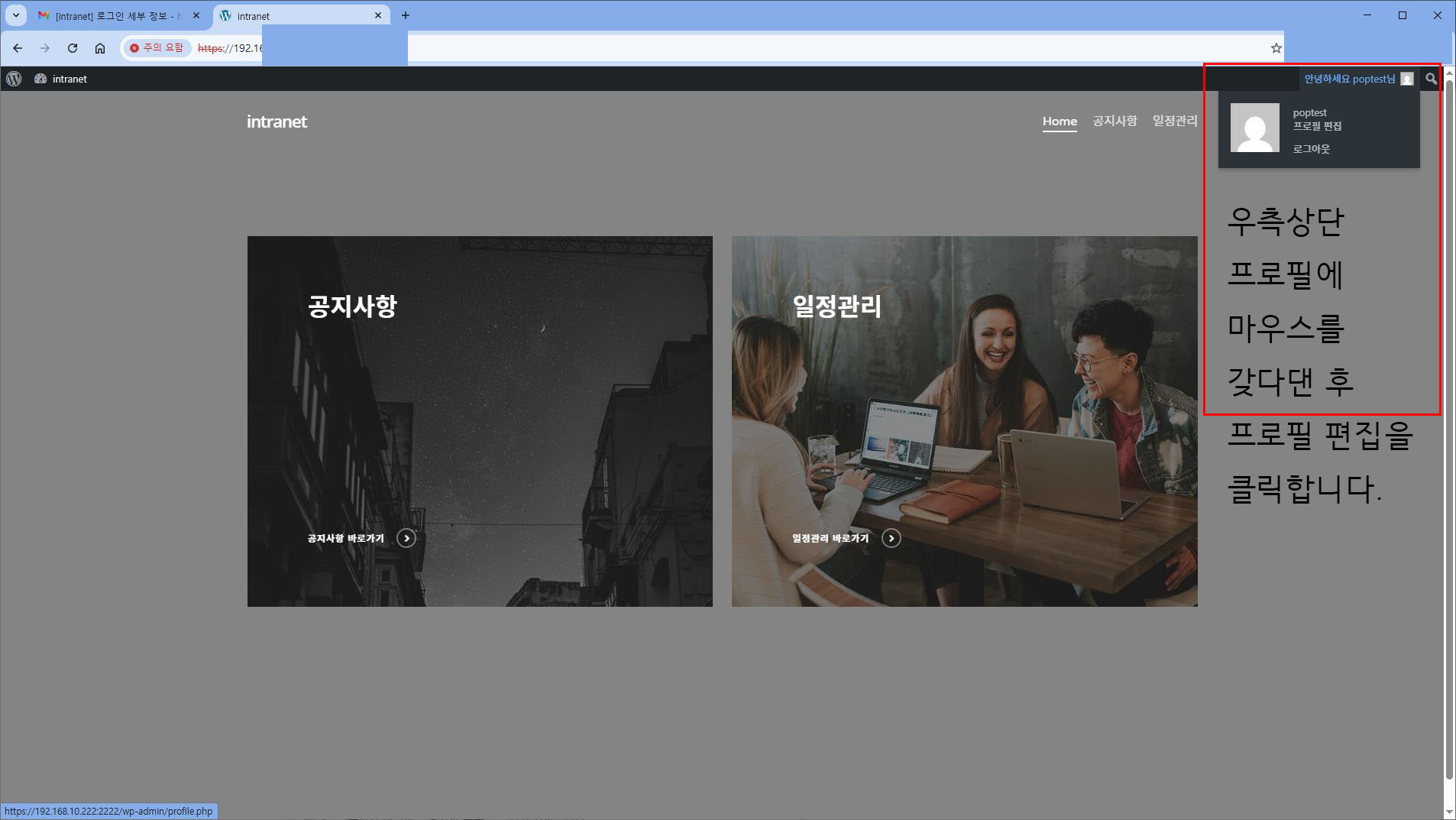1456x820 pixels.
Task: Click arrow circle next to 공지사항 바로가기
Action: 406,539
